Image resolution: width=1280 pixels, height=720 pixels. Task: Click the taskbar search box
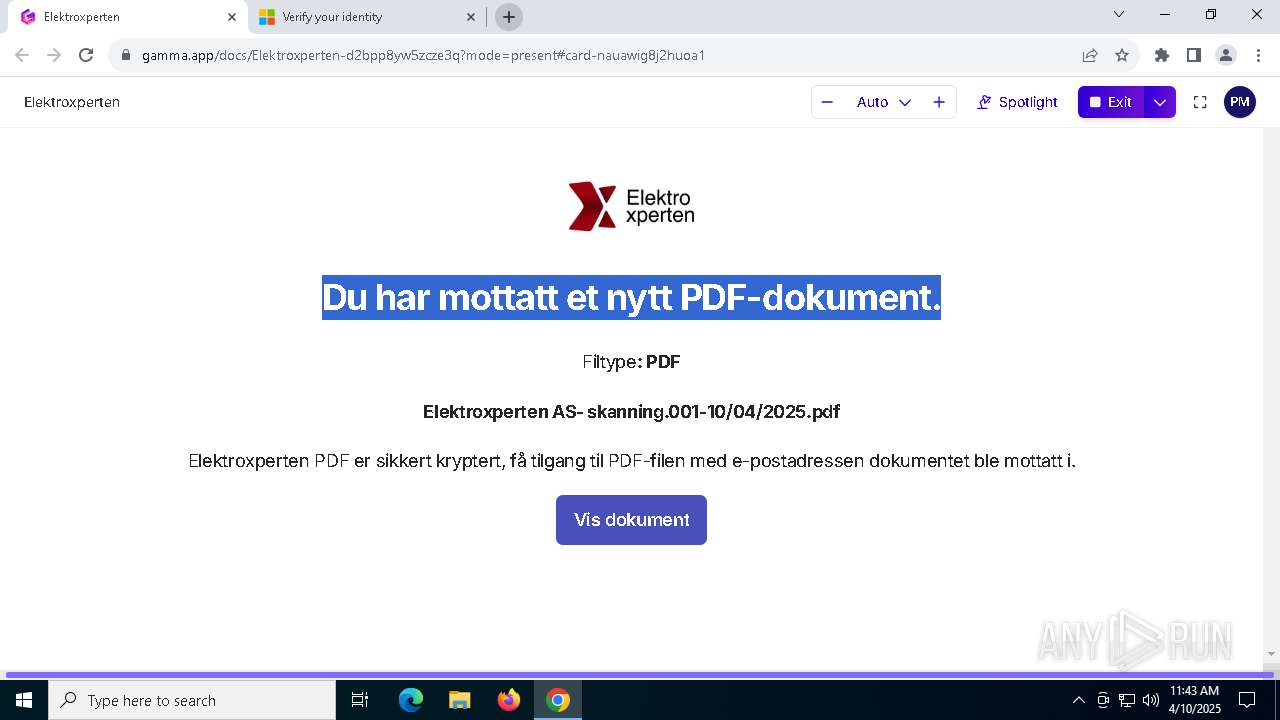pos(192,700)
